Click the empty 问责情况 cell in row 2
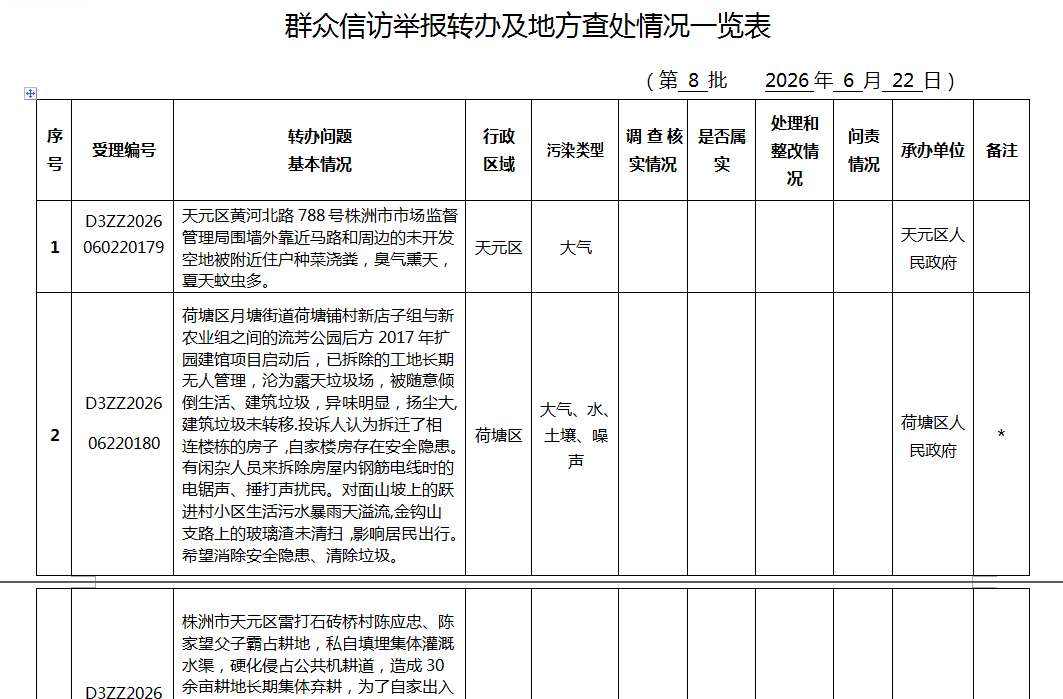The width and height of the screenshot is (1063, 699). [x=863, y=434]
